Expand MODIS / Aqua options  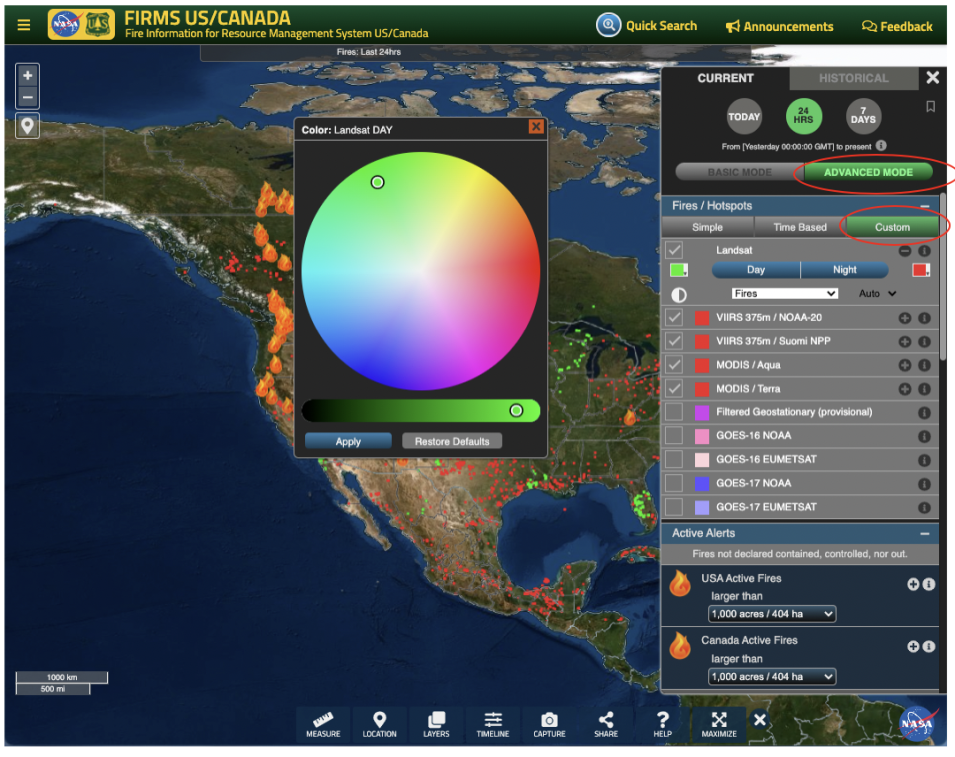[905, 365]
